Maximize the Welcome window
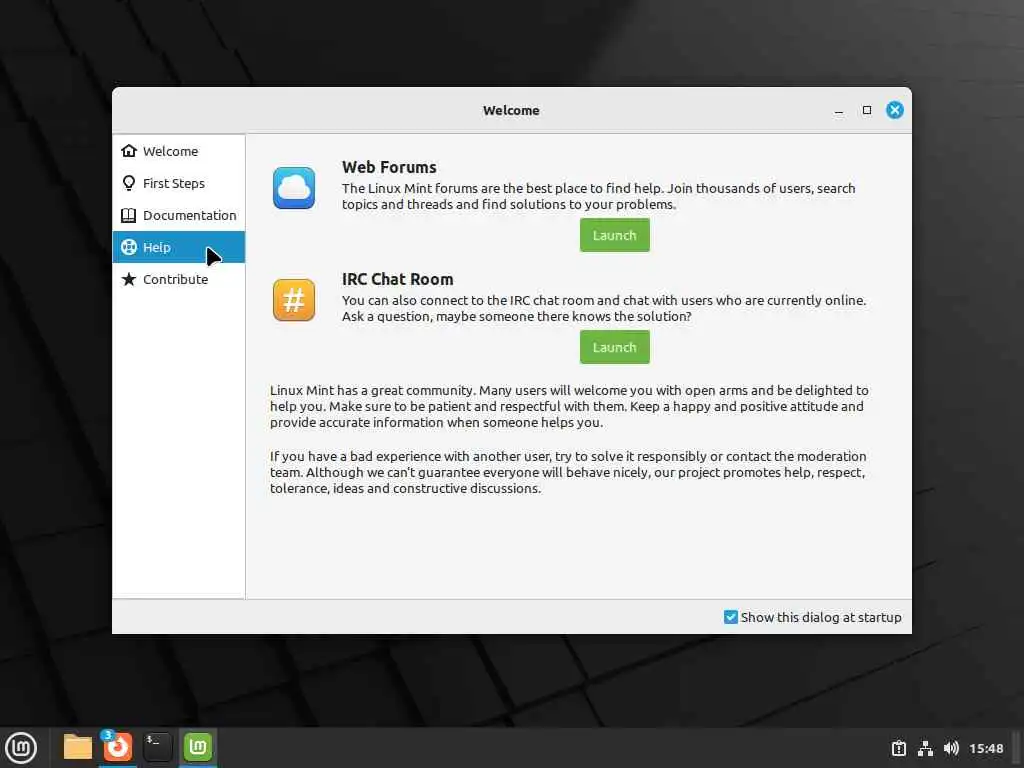The image size is (1024, 768). [x=867, y=110]
